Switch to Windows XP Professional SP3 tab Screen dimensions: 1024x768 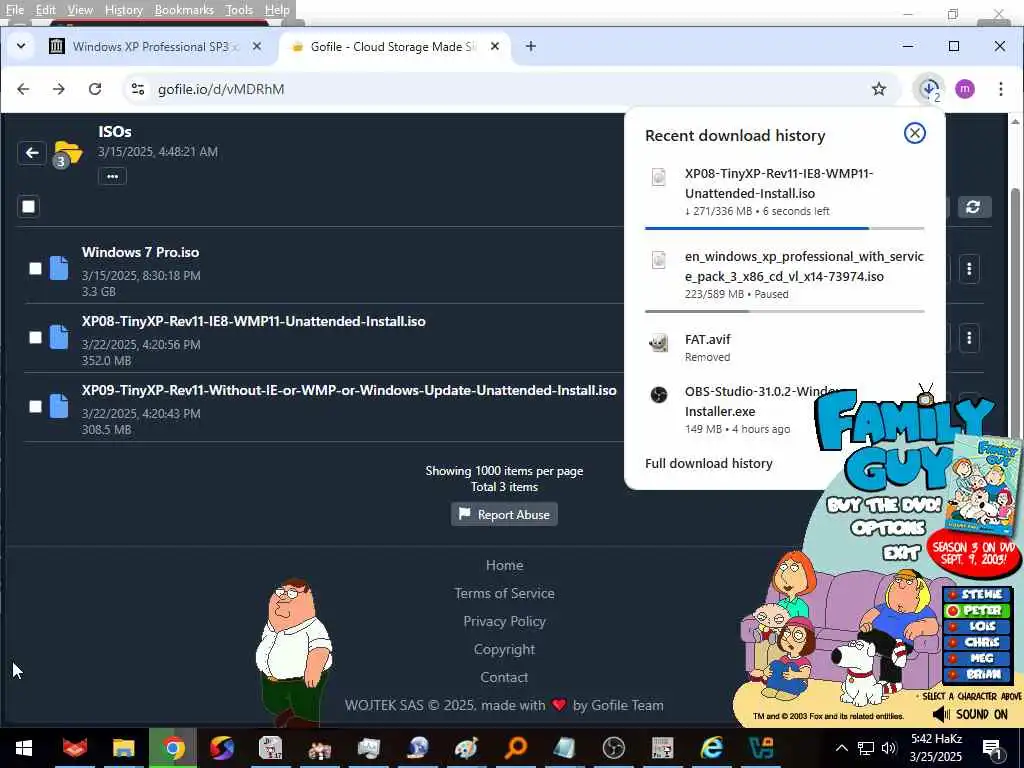pyautogui.click(x=155, y=46)
